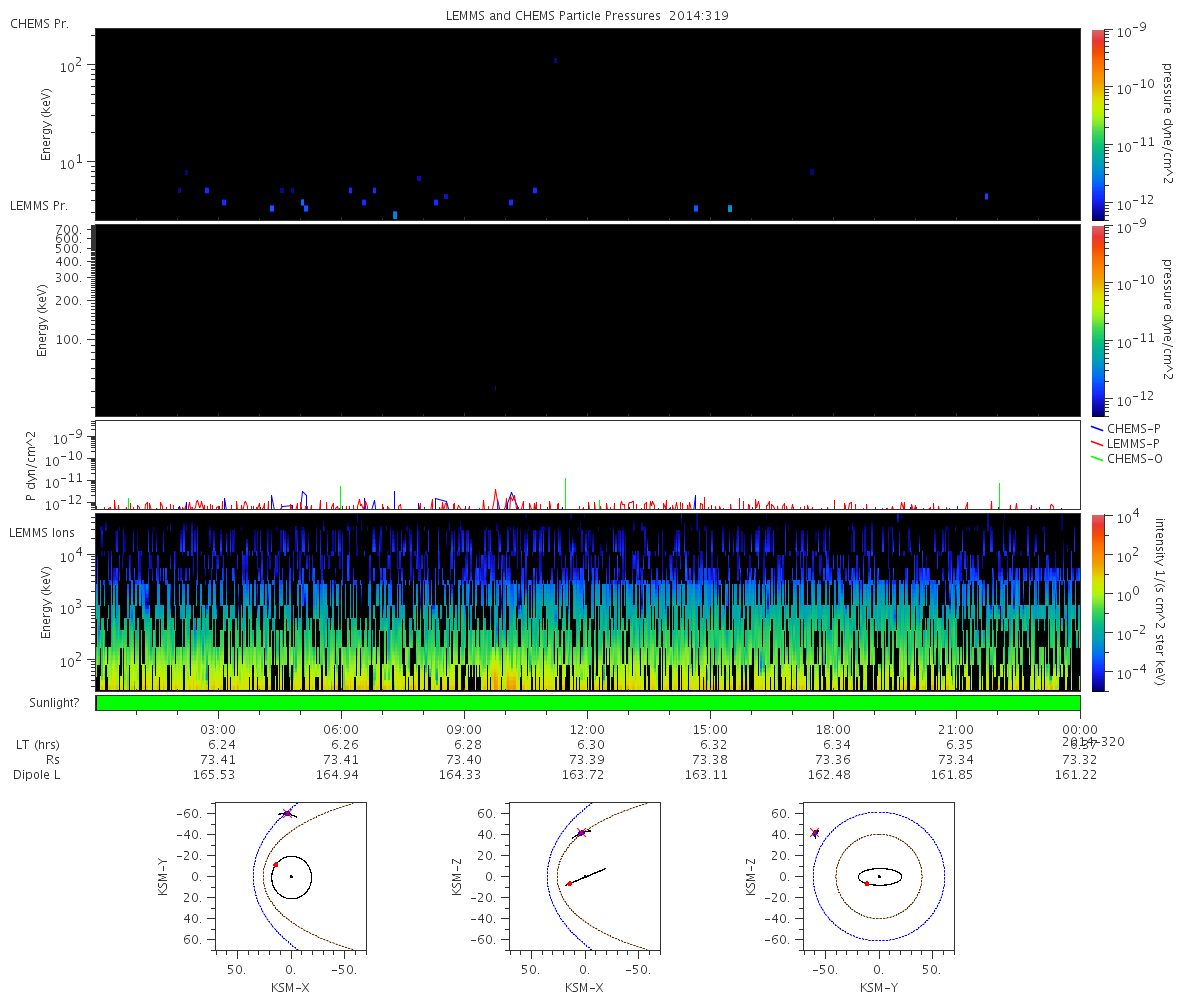Viewport: 1200px width, 1000px height.
Task: Click the green Sunlight indicator bar
Action: click(x=588, y=703)
